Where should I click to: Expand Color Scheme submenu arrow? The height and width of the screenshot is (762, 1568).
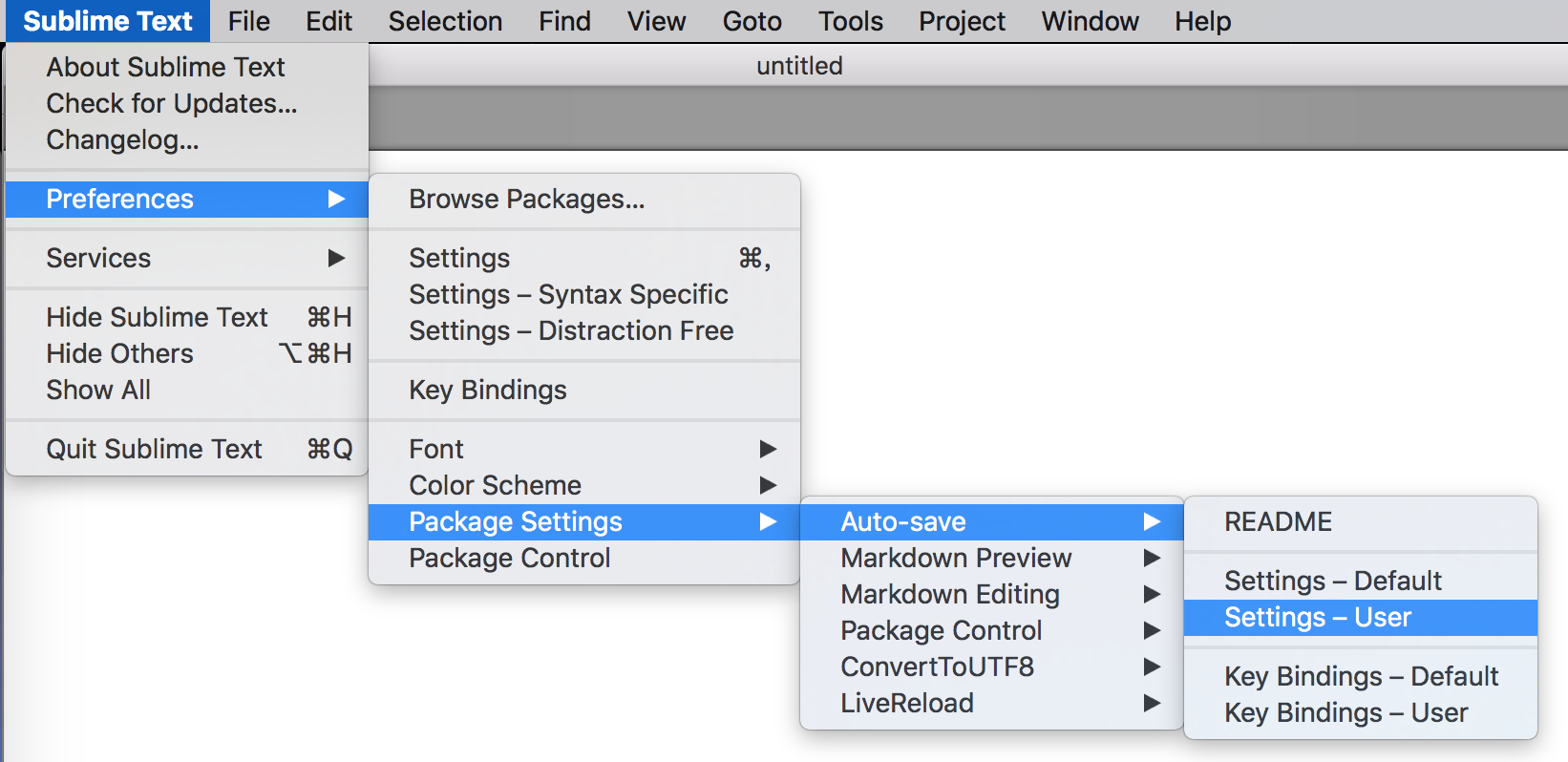[x=768, y=485]
